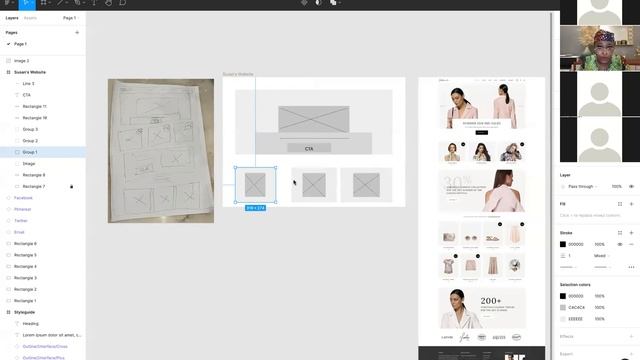Click the CACACA selection color swatch
This screenshot has width=640, height=360.
coord(563,307)
